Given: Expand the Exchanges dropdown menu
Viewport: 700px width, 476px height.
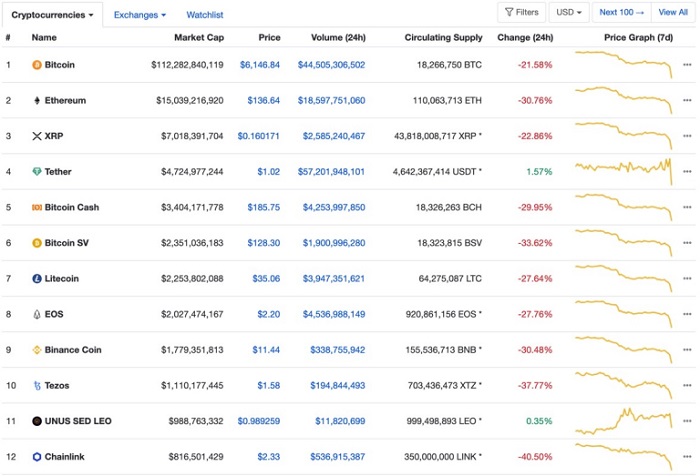Looking at the screenshot, I should tap(140, 15).
